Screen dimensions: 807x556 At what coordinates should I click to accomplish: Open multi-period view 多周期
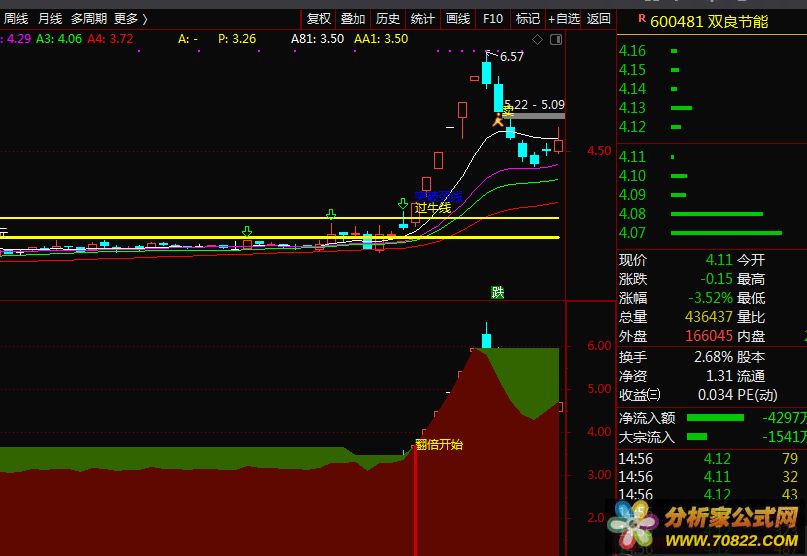[x=89, y=19]
